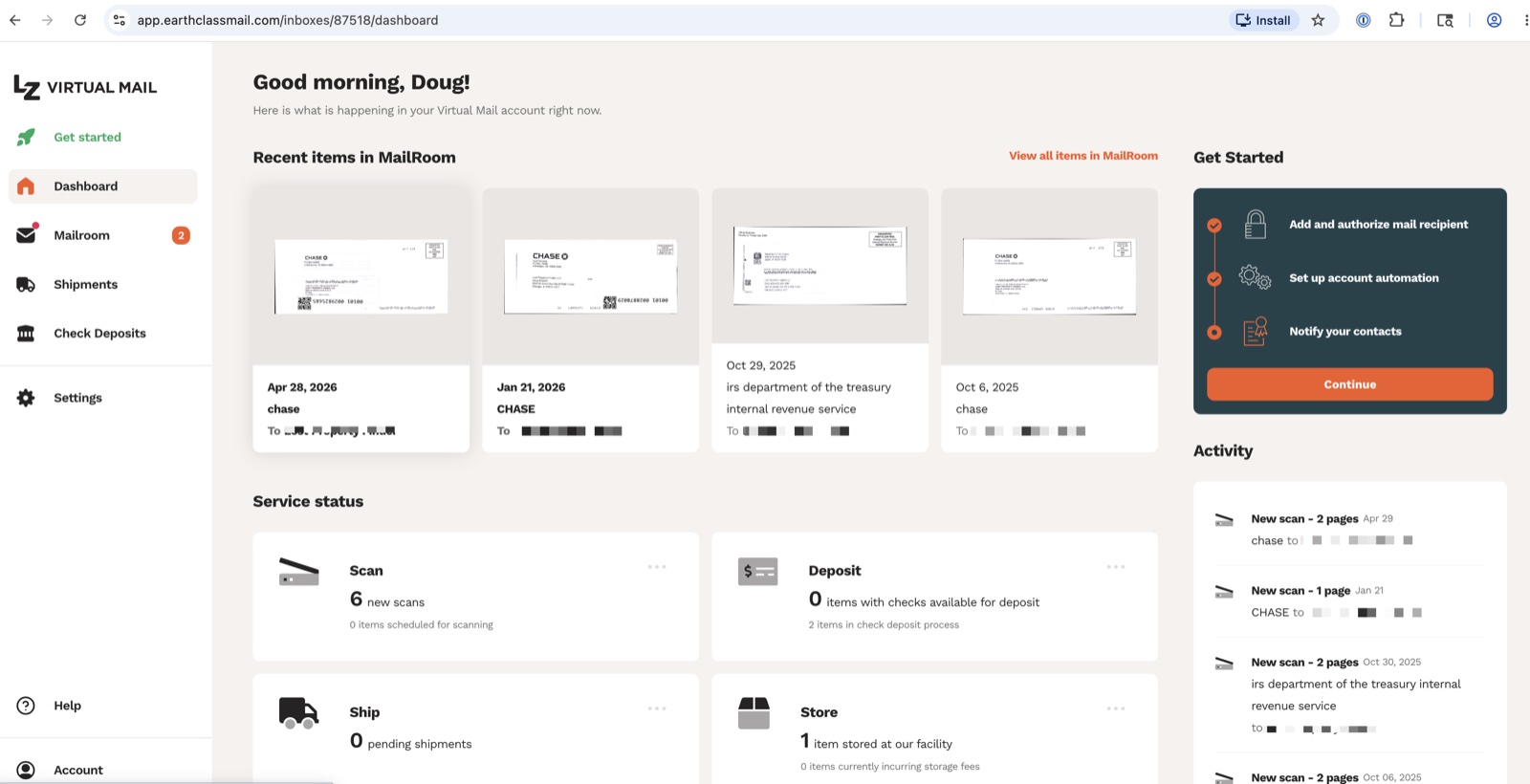Click the Help question mark icon
Image resolution: width=1530 pixels, height=784 pixels.
(x=26, y=706)
